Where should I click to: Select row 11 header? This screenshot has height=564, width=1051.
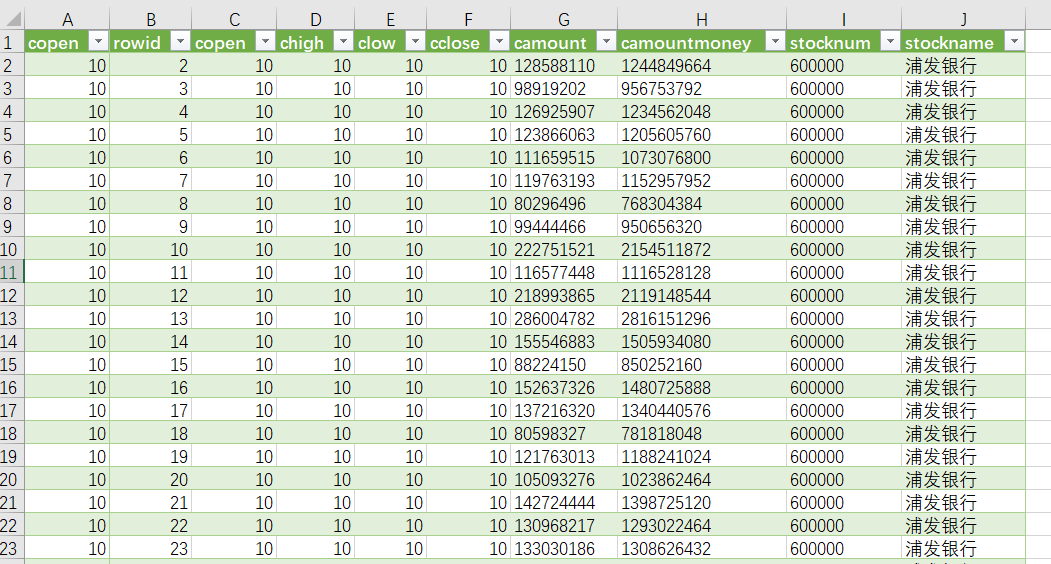tap(12, 272)
